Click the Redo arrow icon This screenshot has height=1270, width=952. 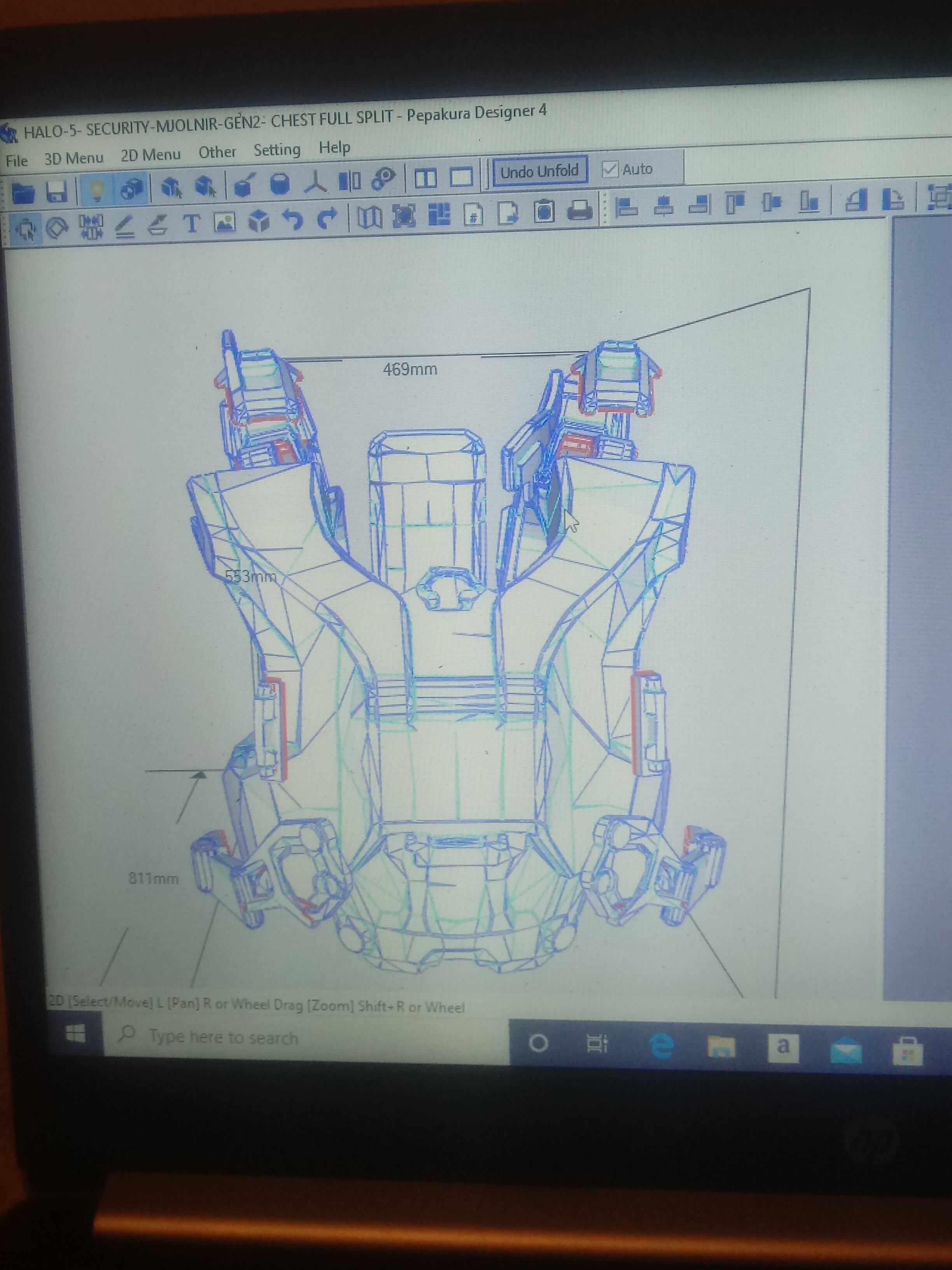327,219
